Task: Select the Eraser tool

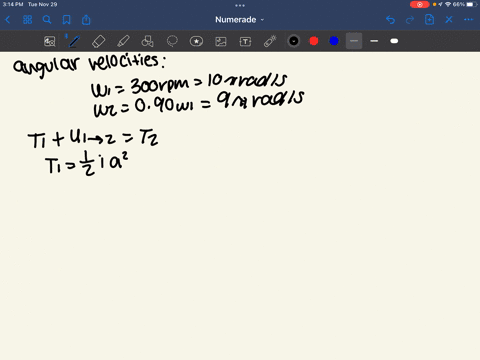Action: pos(98,41)
